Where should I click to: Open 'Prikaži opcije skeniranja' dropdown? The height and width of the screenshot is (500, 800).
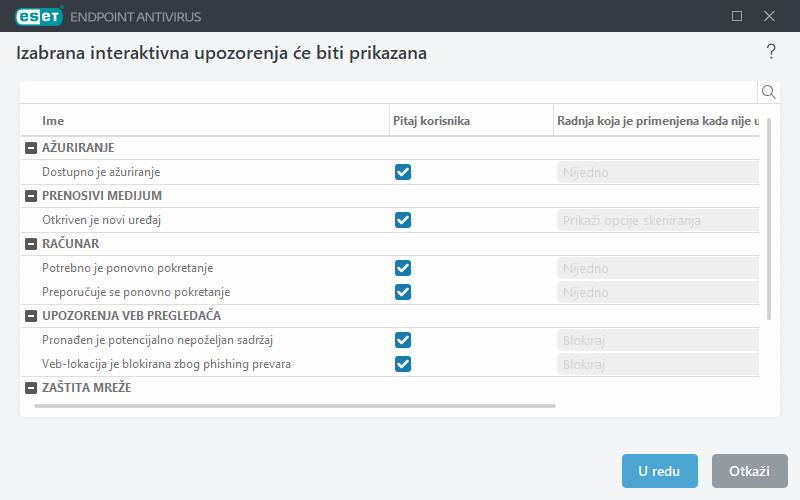658,220
